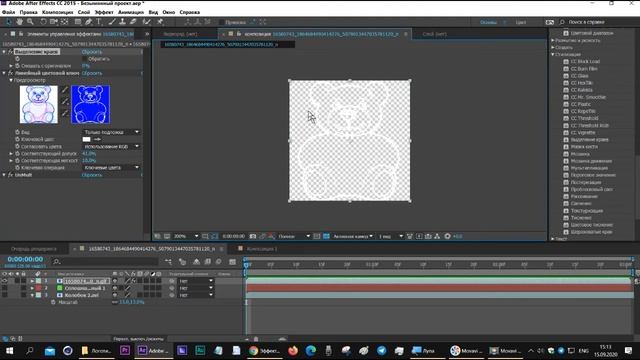Toggle the Snapping checkbox in toolbar

[x=222, y=22]
